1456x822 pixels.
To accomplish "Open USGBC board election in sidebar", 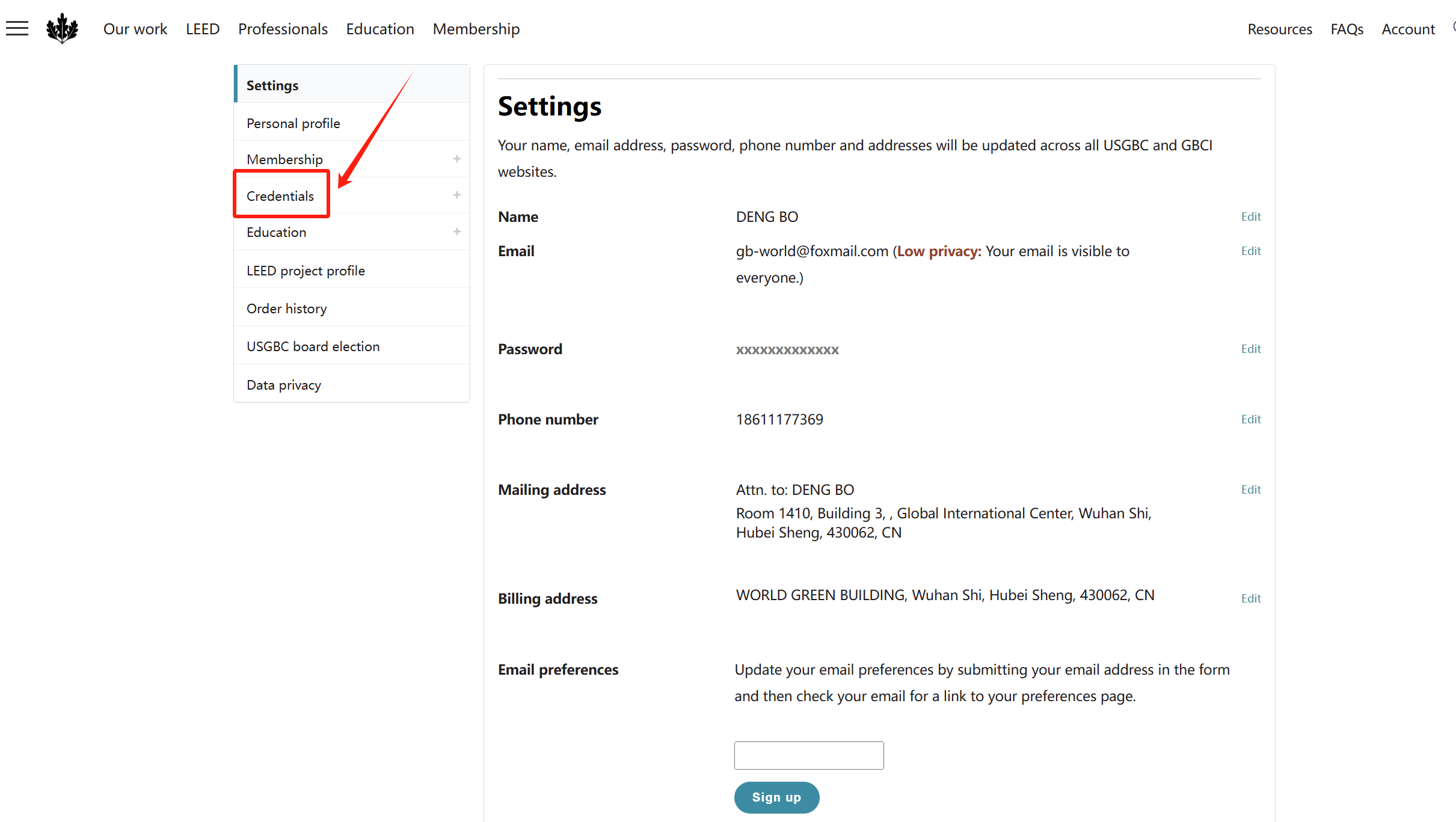I will point(352,346).
